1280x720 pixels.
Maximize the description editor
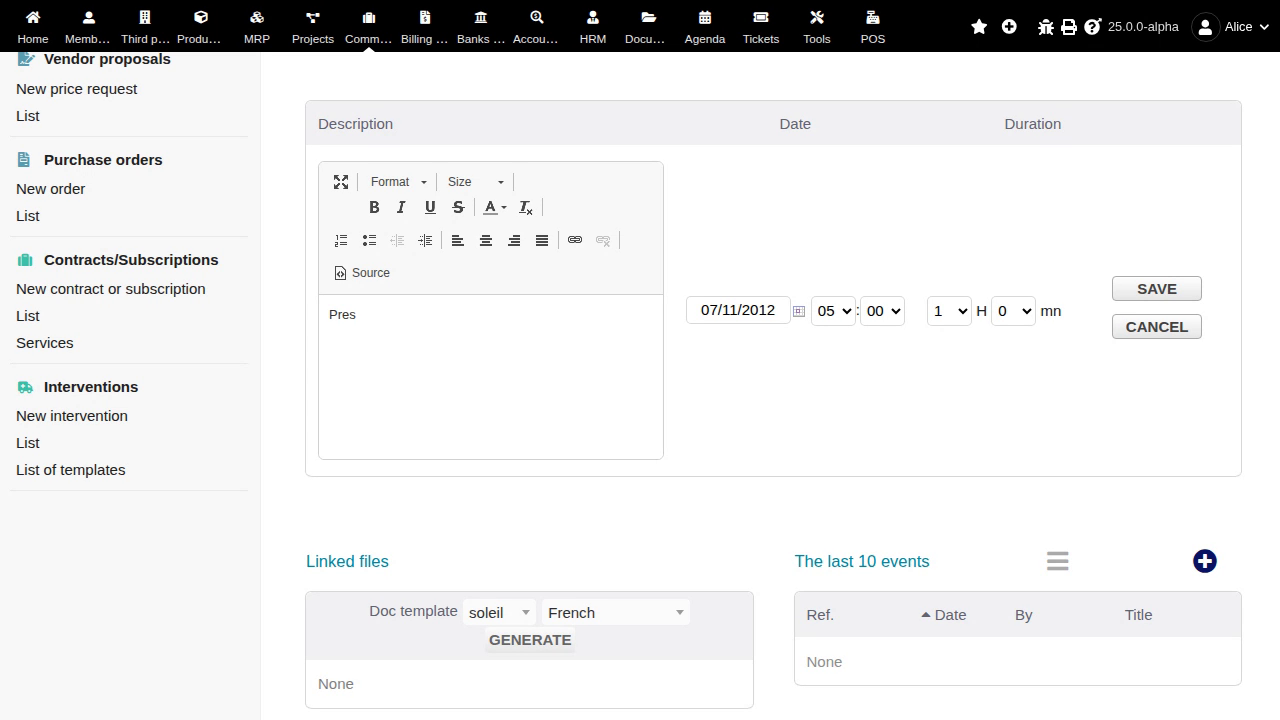pos(341,181)
